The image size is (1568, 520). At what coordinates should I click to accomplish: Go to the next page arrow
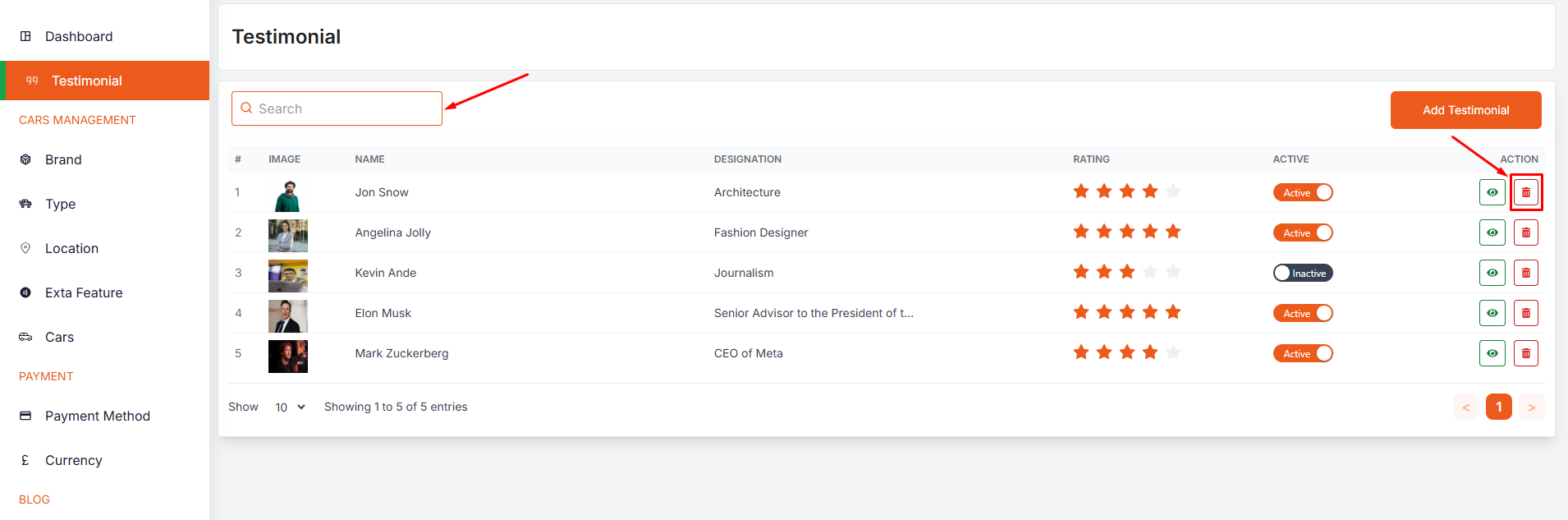click(x=1531, y=407)
